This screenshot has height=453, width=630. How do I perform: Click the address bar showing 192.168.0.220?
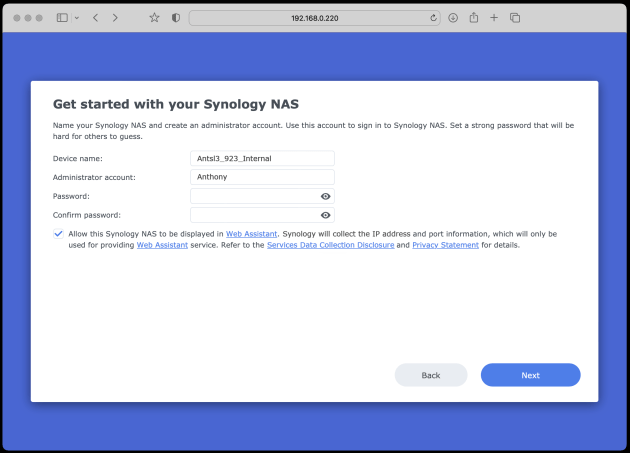point(315,18)
